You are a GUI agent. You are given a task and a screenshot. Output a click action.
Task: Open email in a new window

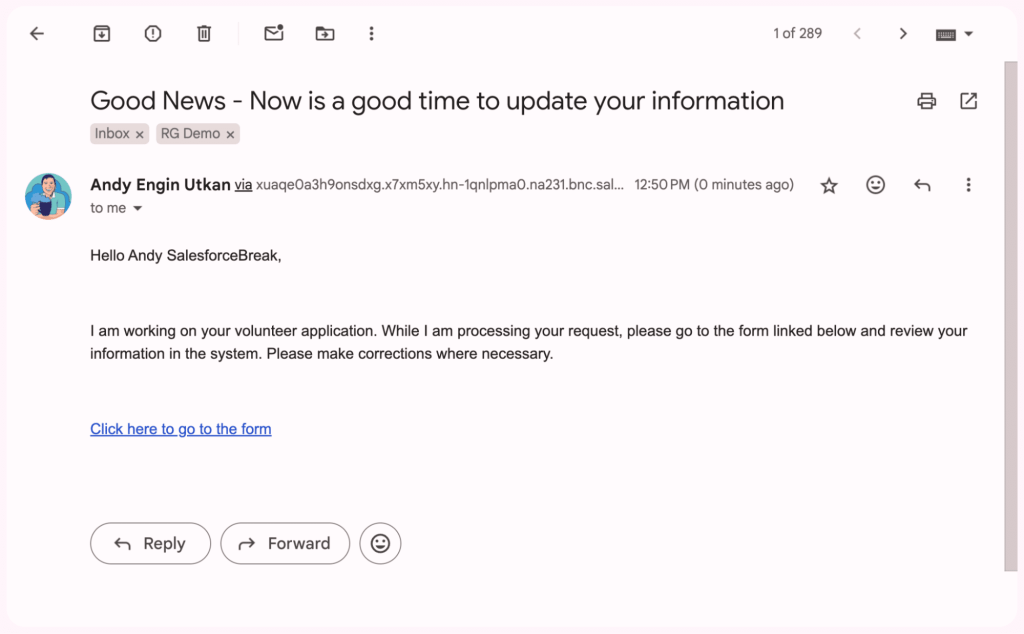click(968, 101)
